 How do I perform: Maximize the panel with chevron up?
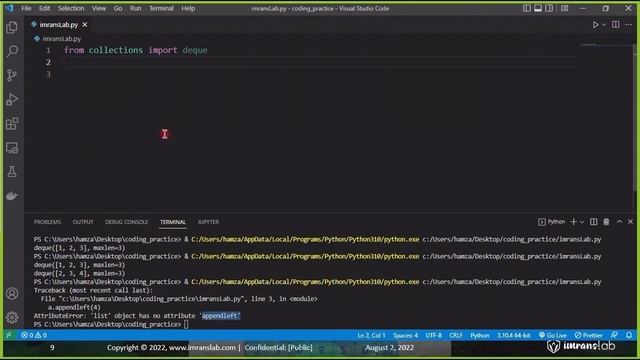pos(619,222)
